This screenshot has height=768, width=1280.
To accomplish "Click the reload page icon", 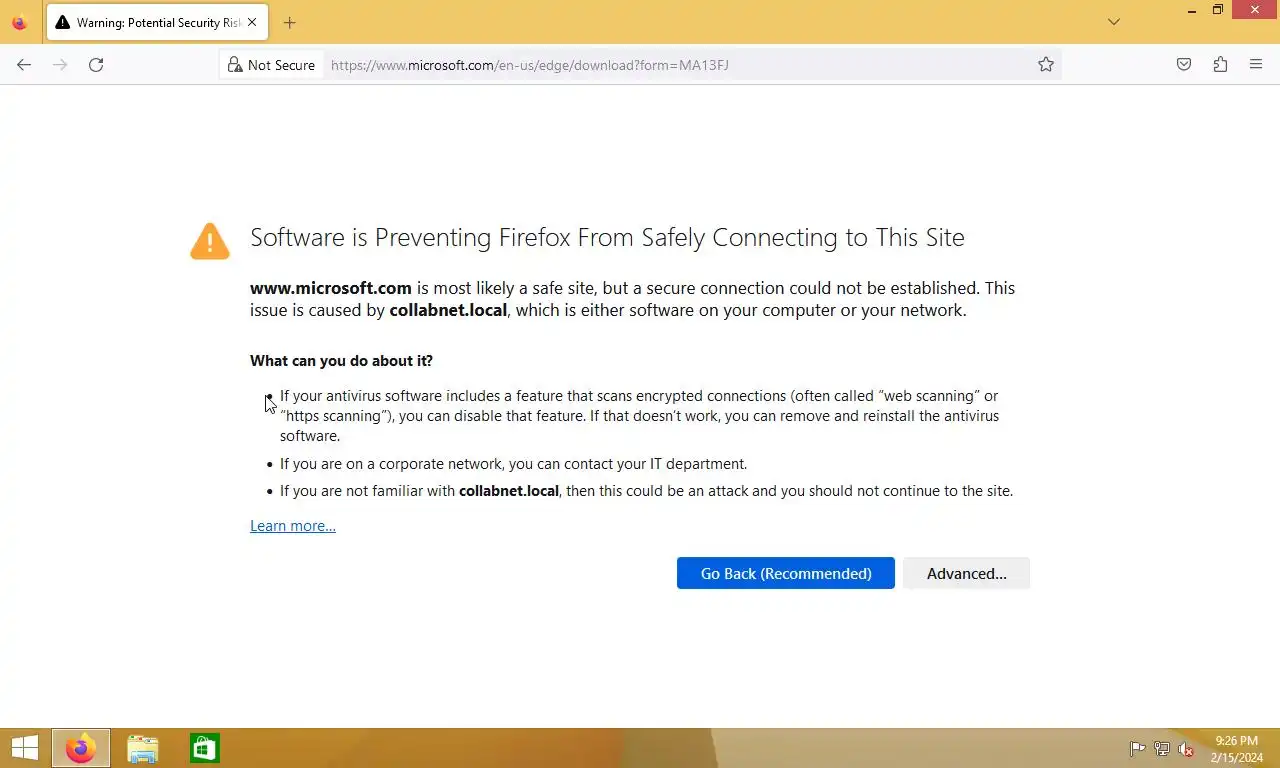I will click(96, 65).
